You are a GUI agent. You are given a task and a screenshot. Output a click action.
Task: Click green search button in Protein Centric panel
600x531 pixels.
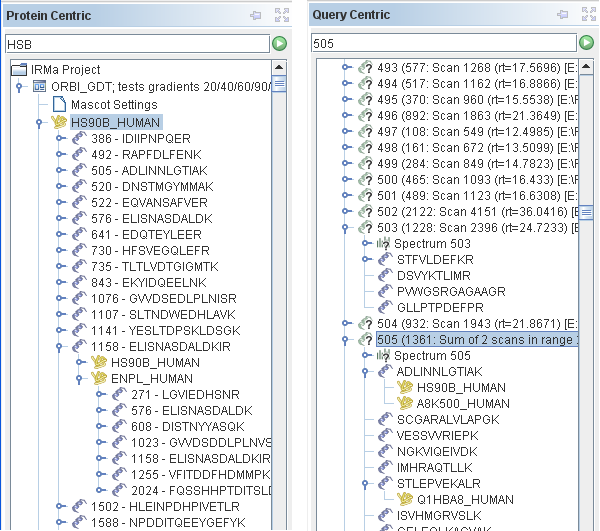280,44
